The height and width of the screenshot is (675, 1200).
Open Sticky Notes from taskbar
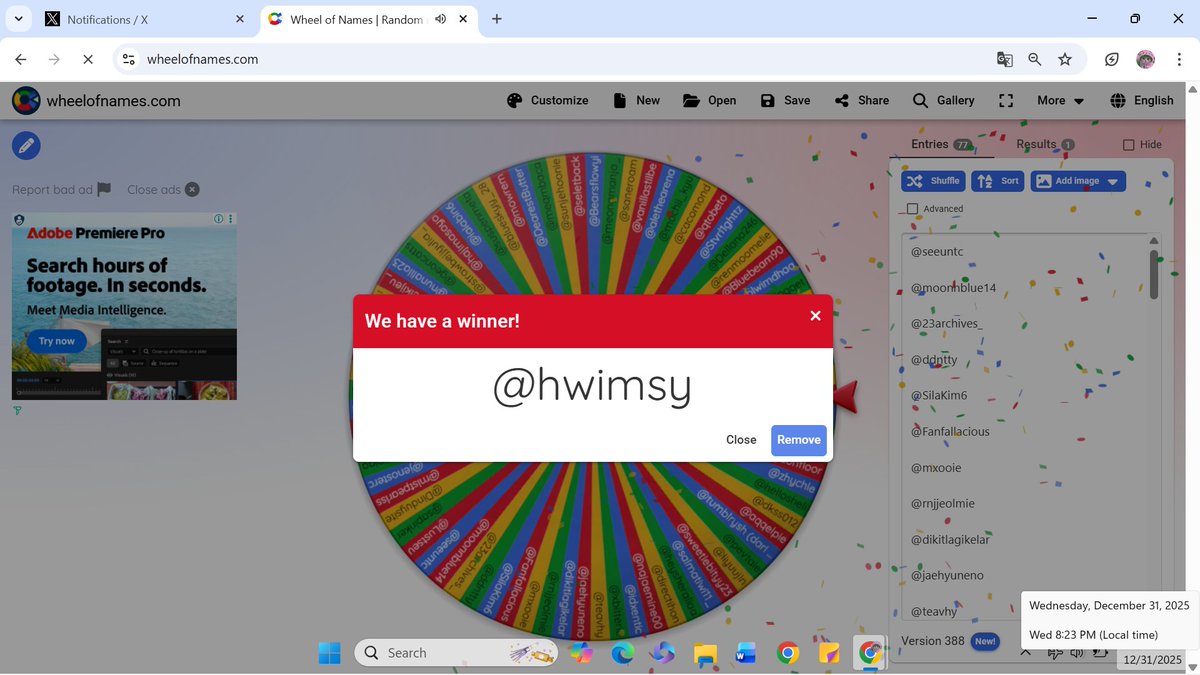tap(829, 653)
